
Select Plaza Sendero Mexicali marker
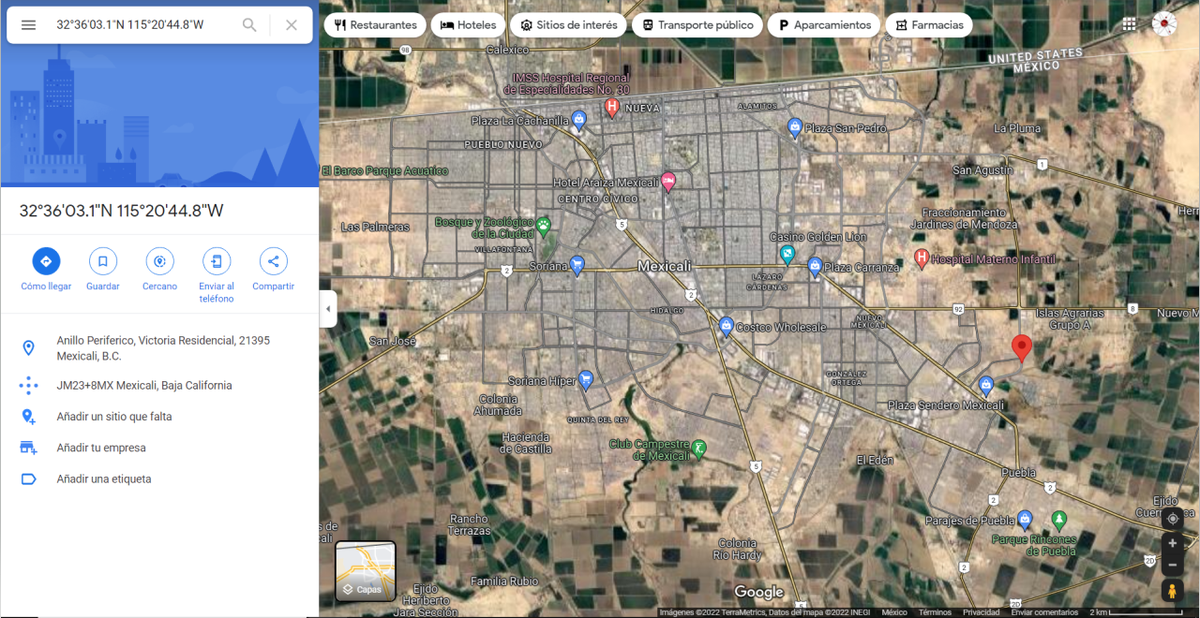click(987, 385)
